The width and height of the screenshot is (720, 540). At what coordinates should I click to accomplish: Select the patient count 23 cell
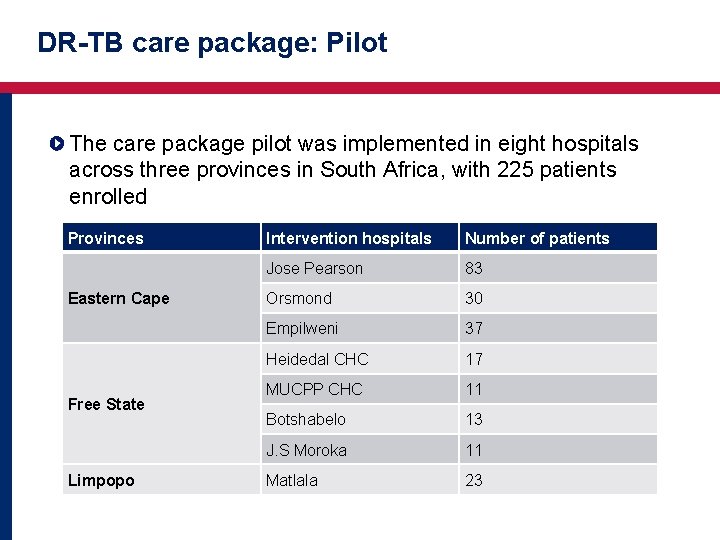click(x=558, y=480)
